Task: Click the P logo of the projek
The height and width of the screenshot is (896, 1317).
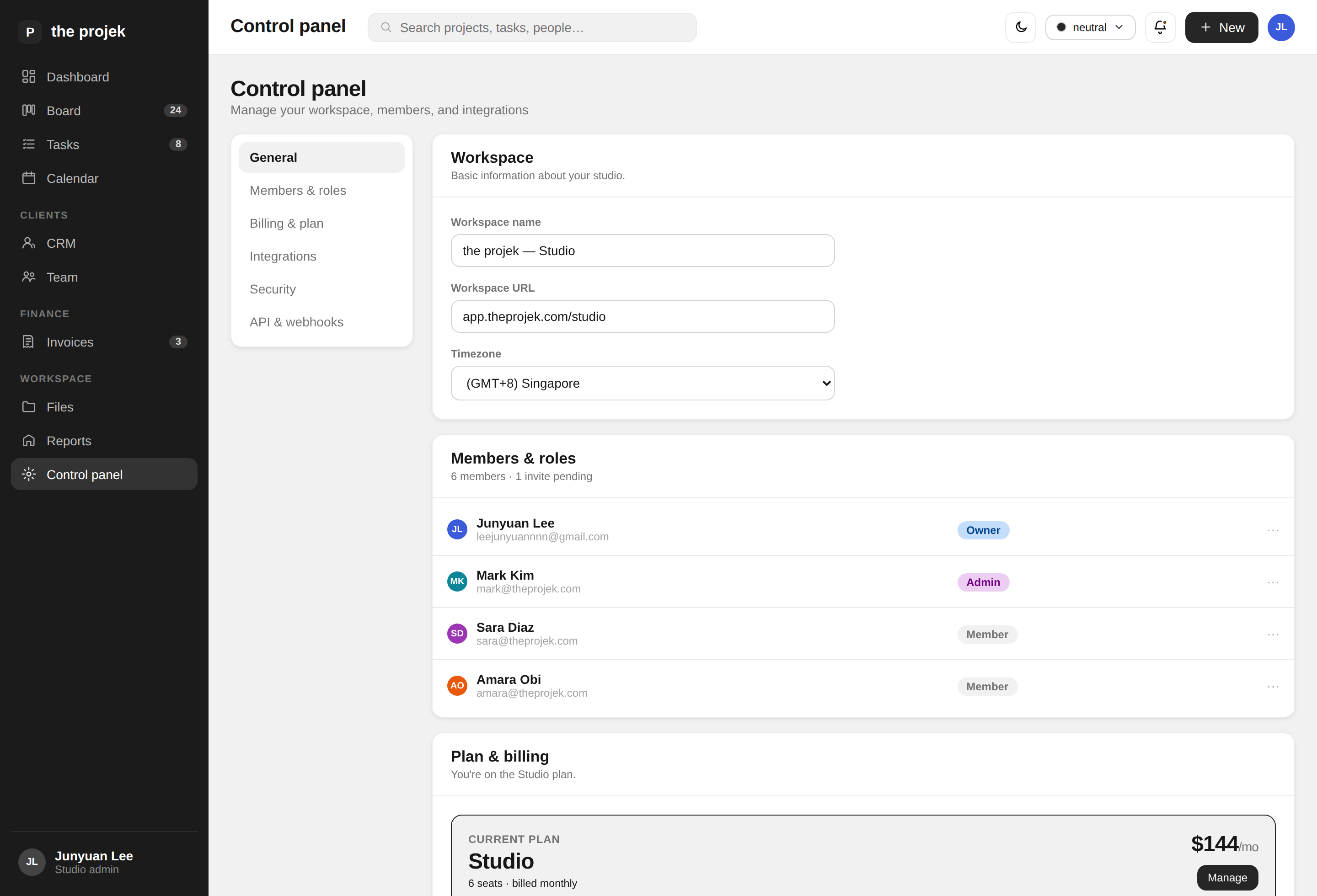Action: 30,32
